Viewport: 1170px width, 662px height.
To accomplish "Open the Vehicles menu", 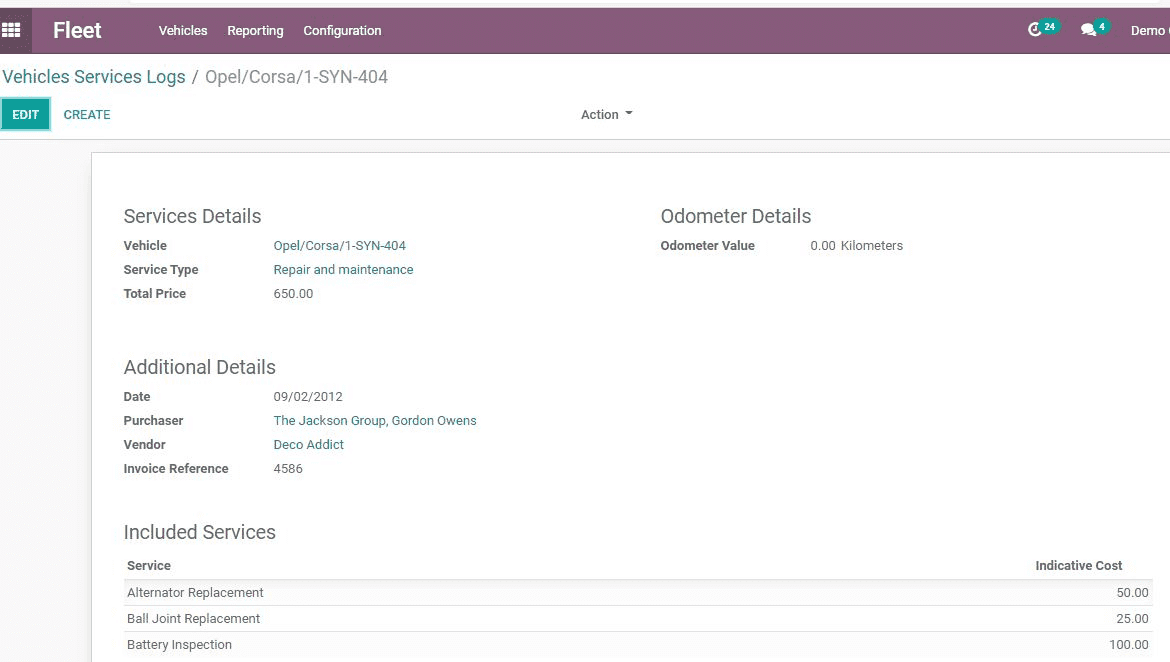I will point(183,31).
